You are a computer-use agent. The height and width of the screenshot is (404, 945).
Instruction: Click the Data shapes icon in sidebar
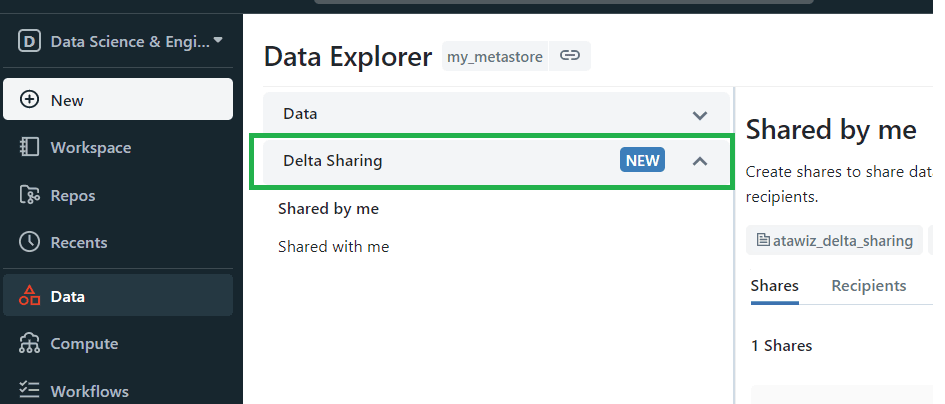coord(29,295)
